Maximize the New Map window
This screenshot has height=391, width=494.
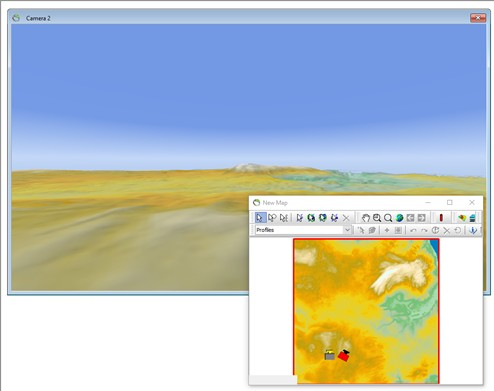pos(450,202)
